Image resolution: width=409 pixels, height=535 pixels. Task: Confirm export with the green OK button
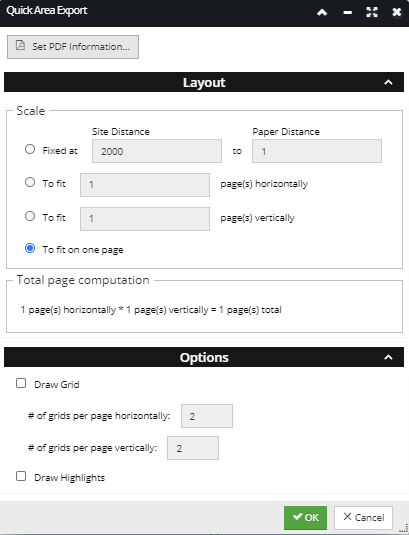pos(305,518)
